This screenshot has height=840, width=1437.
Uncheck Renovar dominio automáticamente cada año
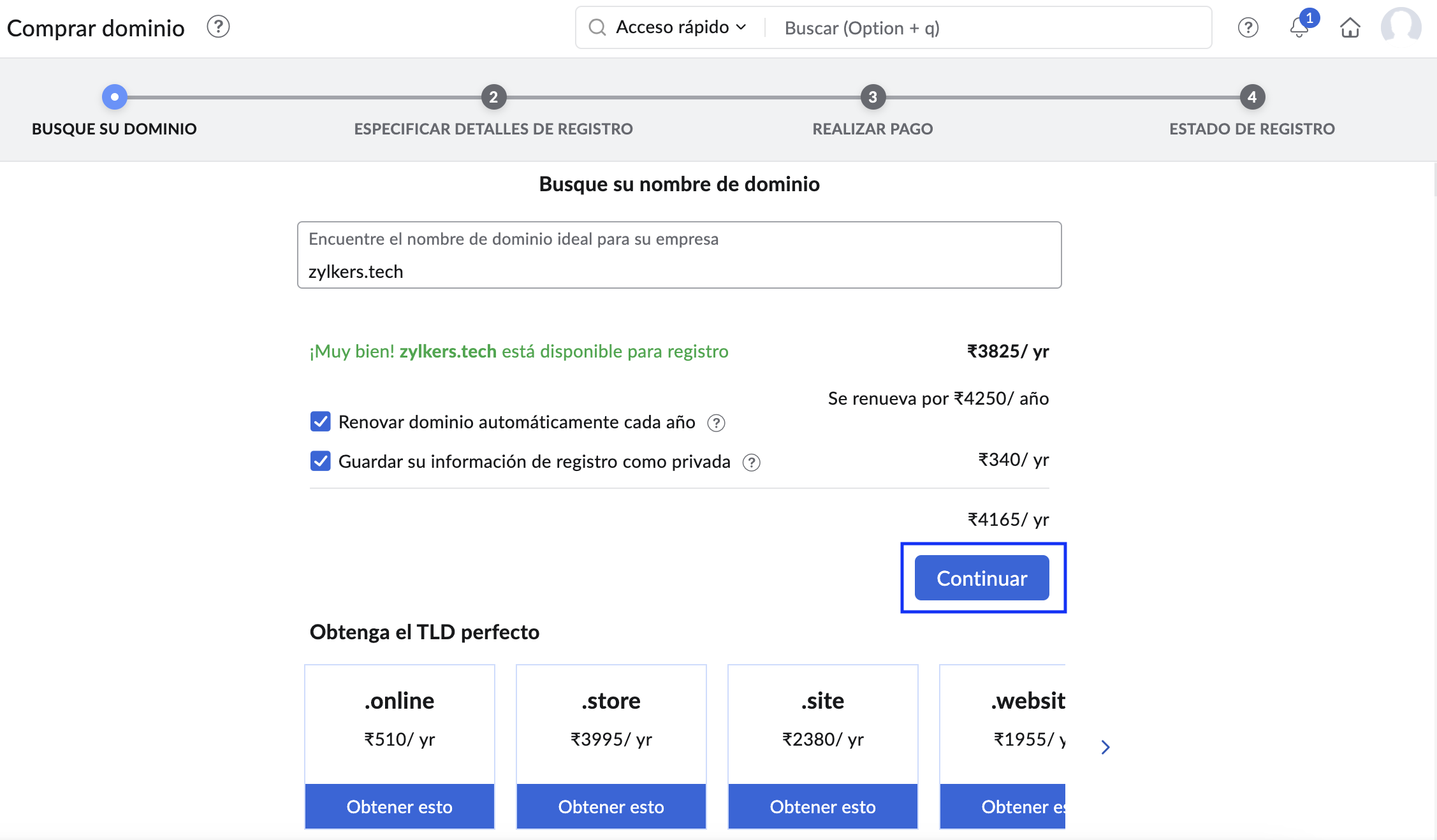[320, 422]
